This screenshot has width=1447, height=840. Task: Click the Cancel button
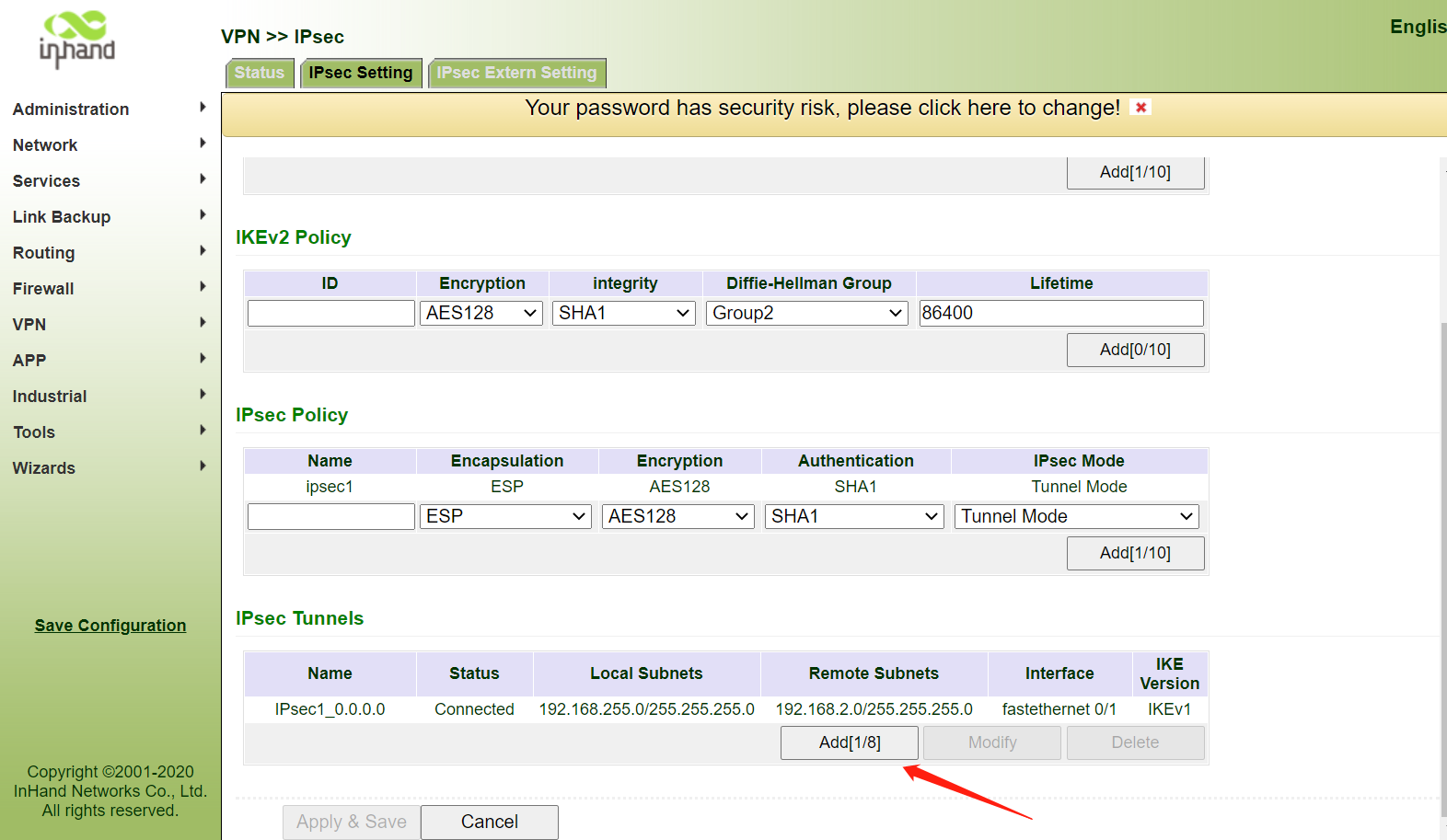click(x=490, y=823)
